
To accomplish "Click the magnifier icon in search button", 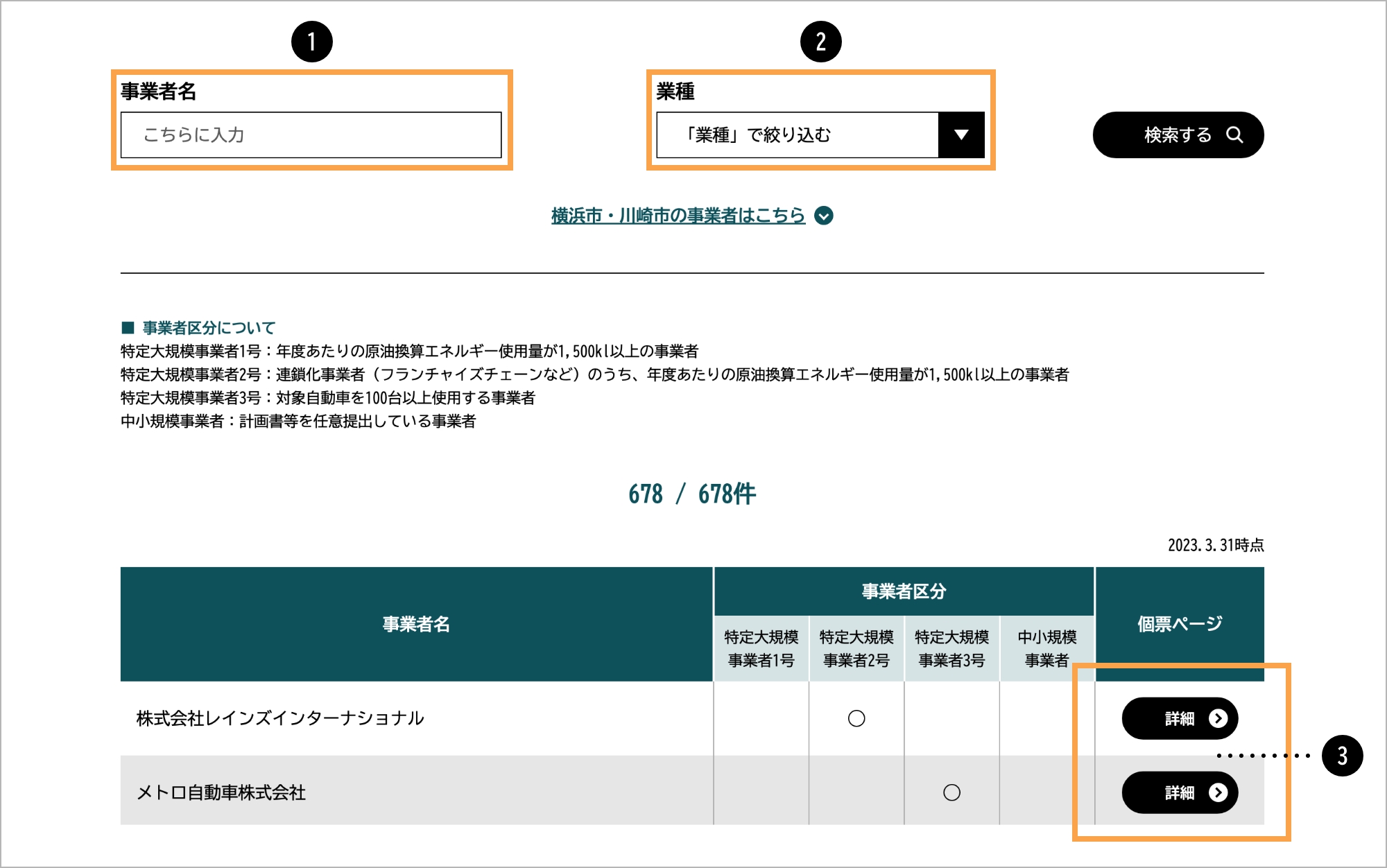I will tap(1234, 134).
